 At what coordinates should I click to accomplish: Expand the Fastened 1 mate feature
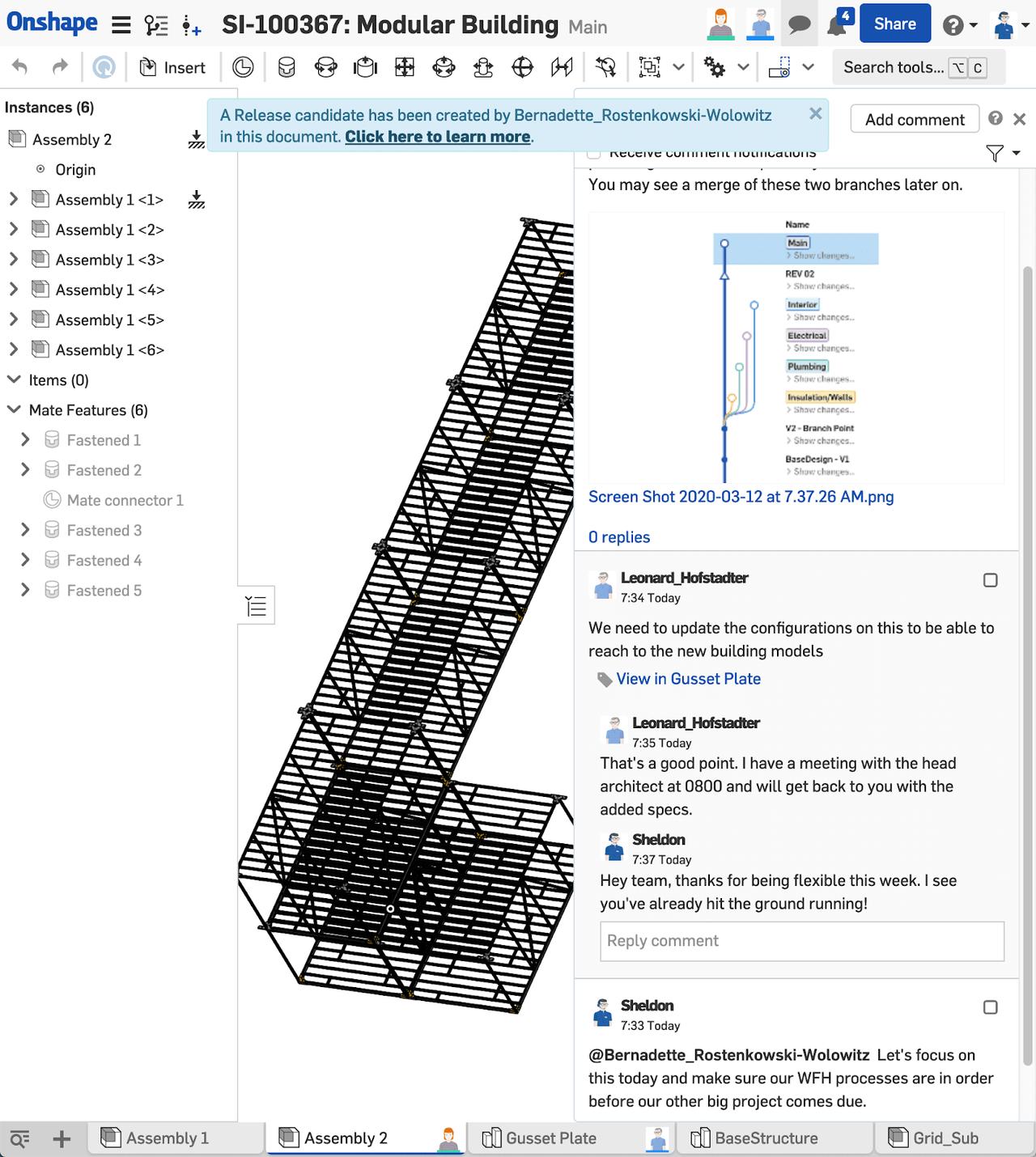[24, 439]
